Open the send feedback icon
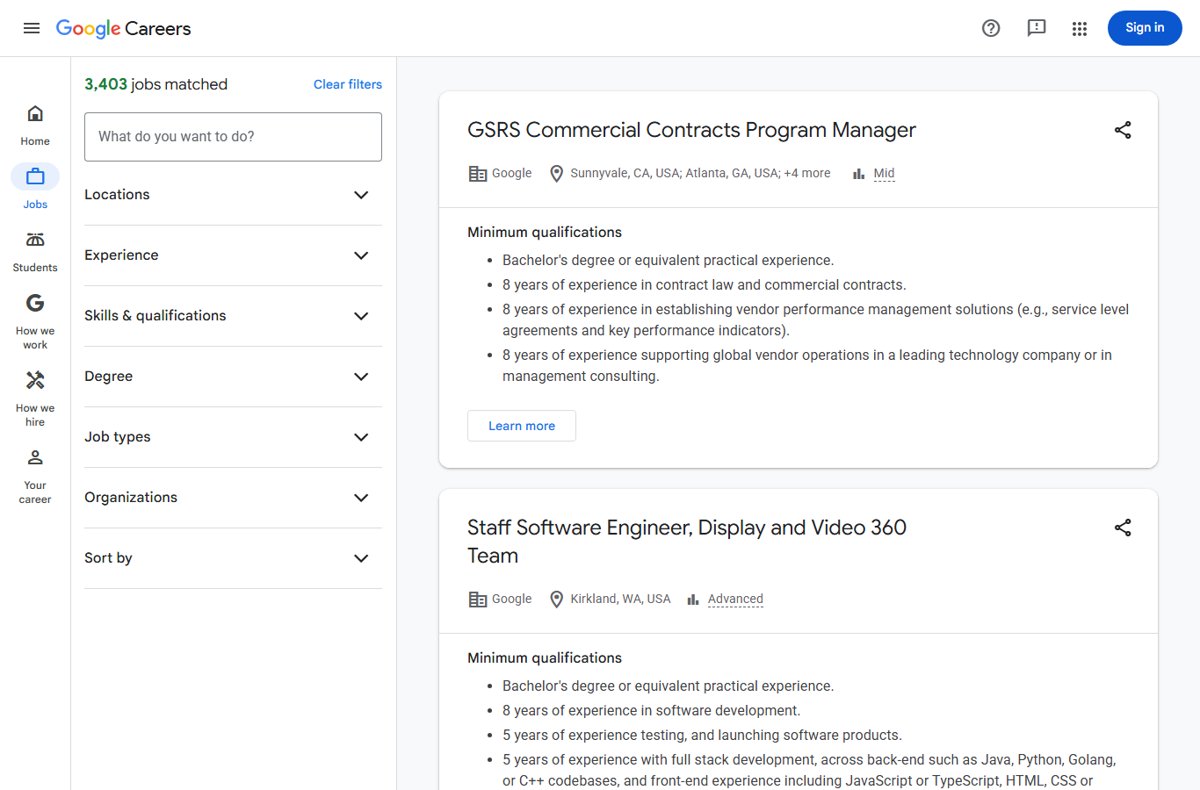Image resolution: width=1200 pixels, height=790 pixels. pos(1036,28)
